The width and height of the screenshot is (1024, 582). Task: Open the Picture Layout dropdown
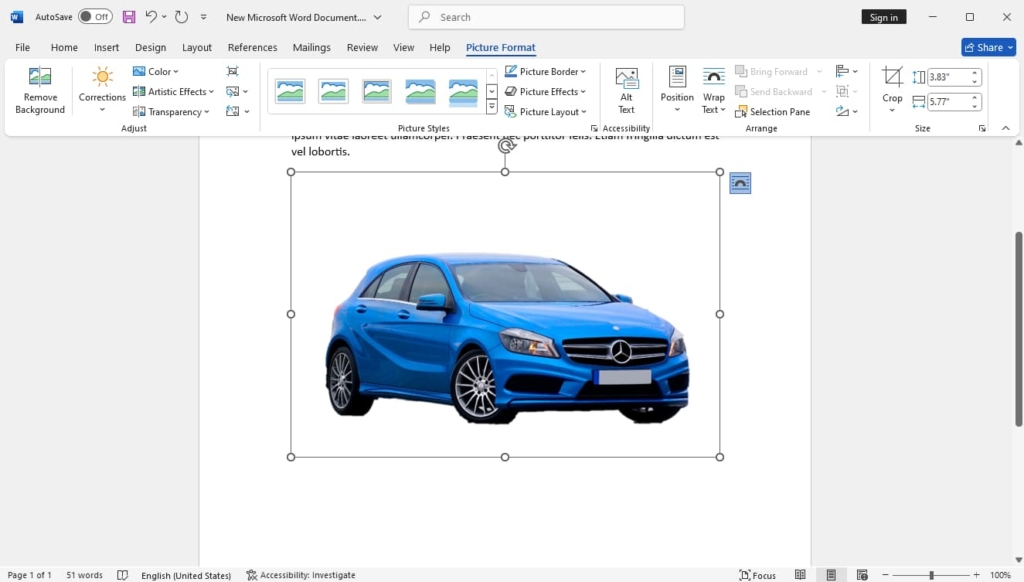click(545, 112)
